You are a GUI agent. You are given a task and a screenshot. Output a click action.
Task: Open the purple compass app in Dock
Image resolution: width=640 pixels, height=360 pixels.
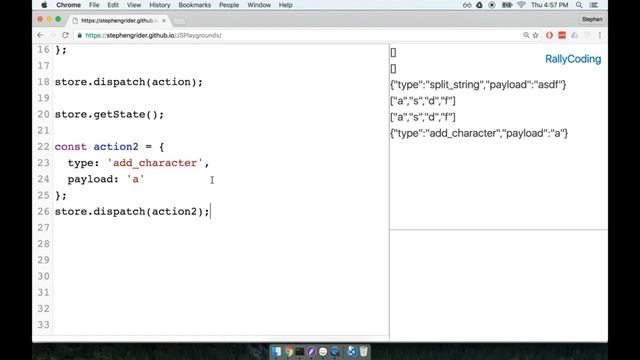tap(311, 351)
